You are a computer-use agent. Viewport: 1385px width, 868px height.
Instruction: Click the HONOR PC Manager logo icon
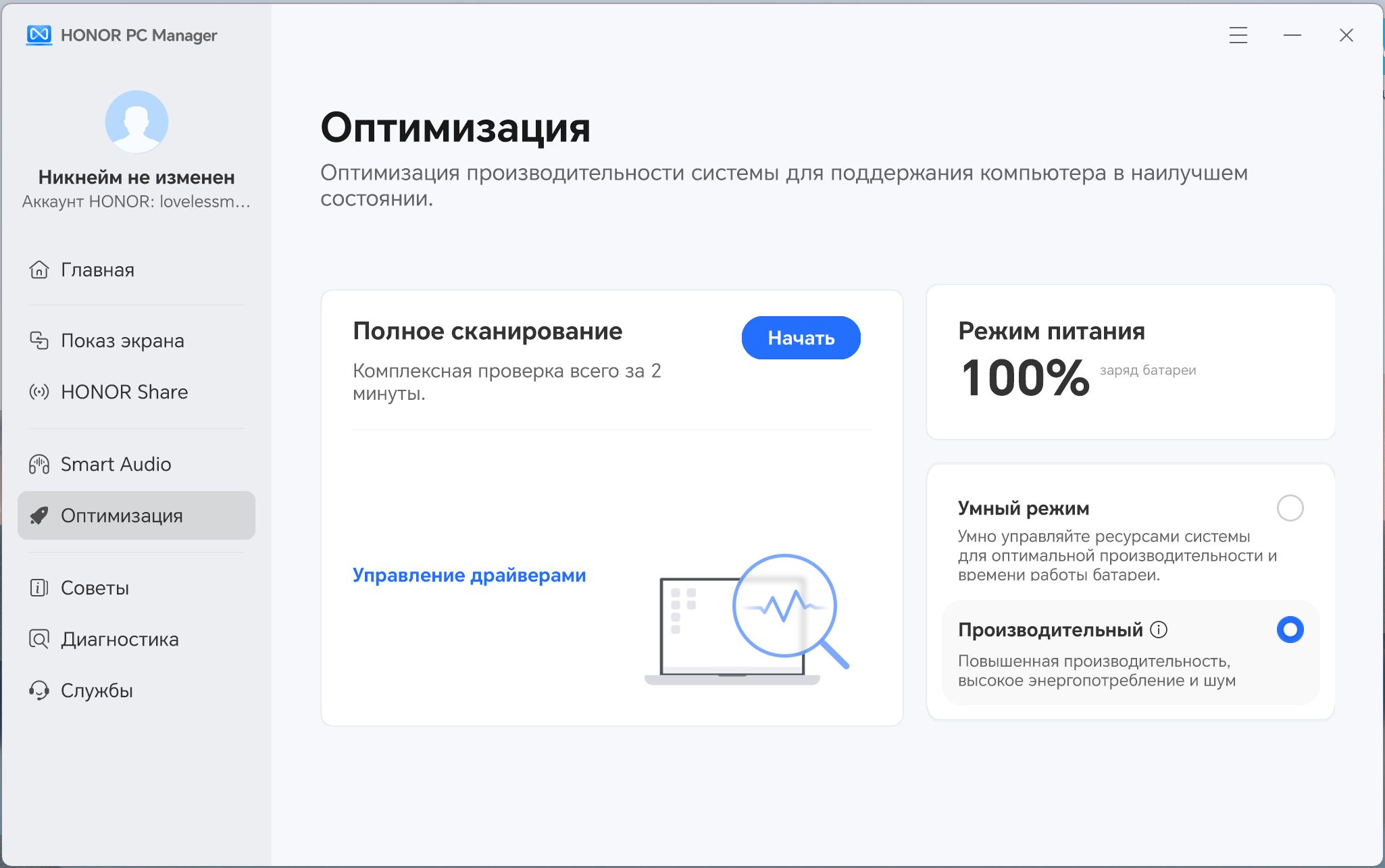[39, 35]
